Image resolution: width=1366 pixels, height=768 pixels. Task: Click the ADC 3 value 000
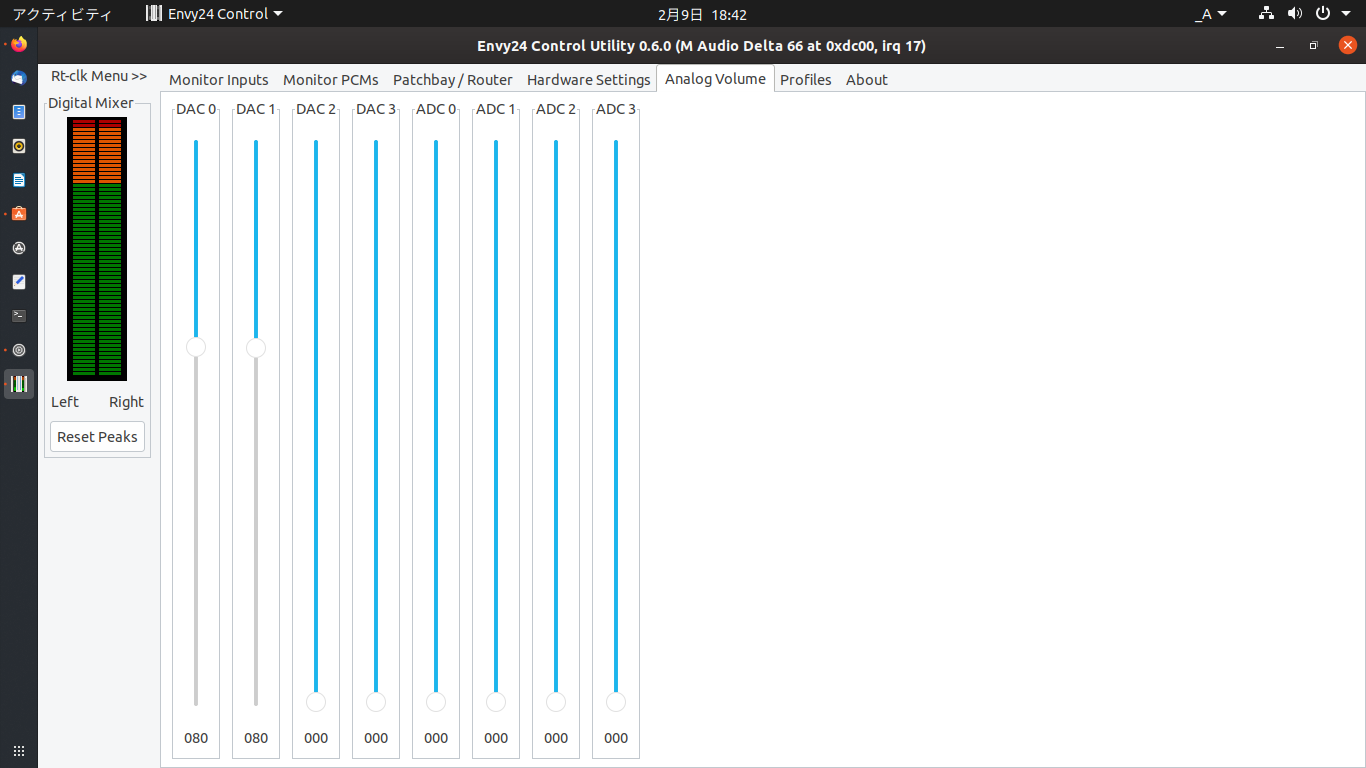[616, 738]
